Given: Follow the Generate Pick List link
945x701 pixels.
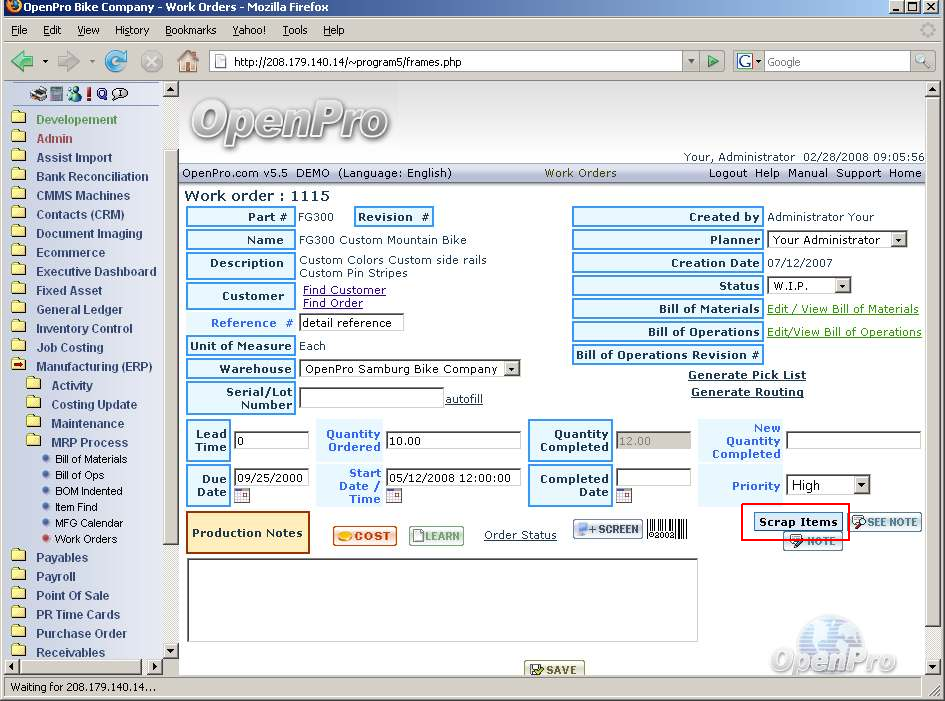Looking at the screenshot, I should coord(746,375).
